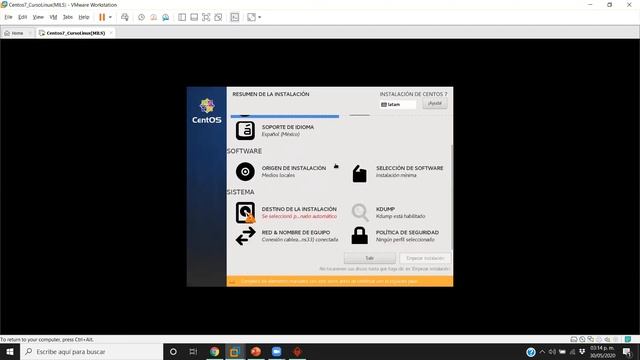The image size is (640, 360).
Task: Click 'RED & NOMBRE DE EQUIPO' label
Action: tap(296, 232)
